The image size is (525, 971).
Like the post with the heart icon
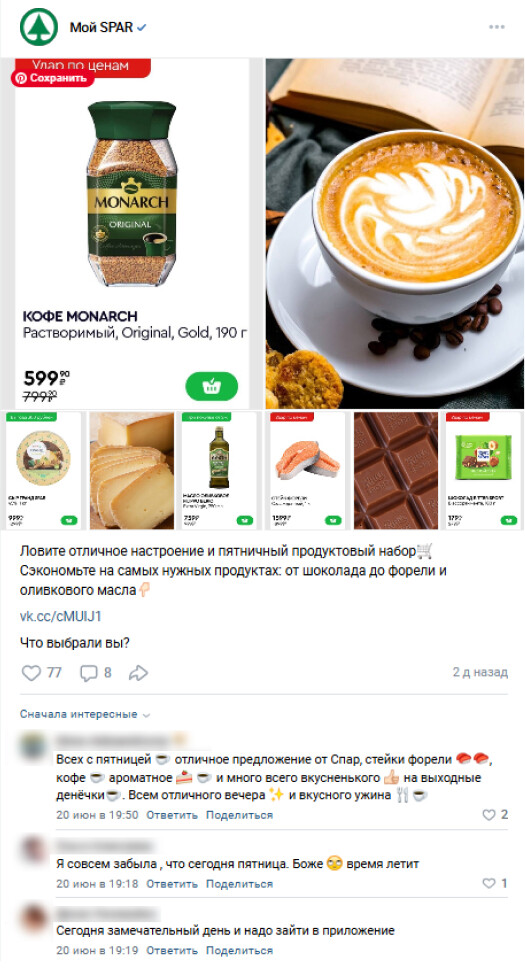click(31, 673)
